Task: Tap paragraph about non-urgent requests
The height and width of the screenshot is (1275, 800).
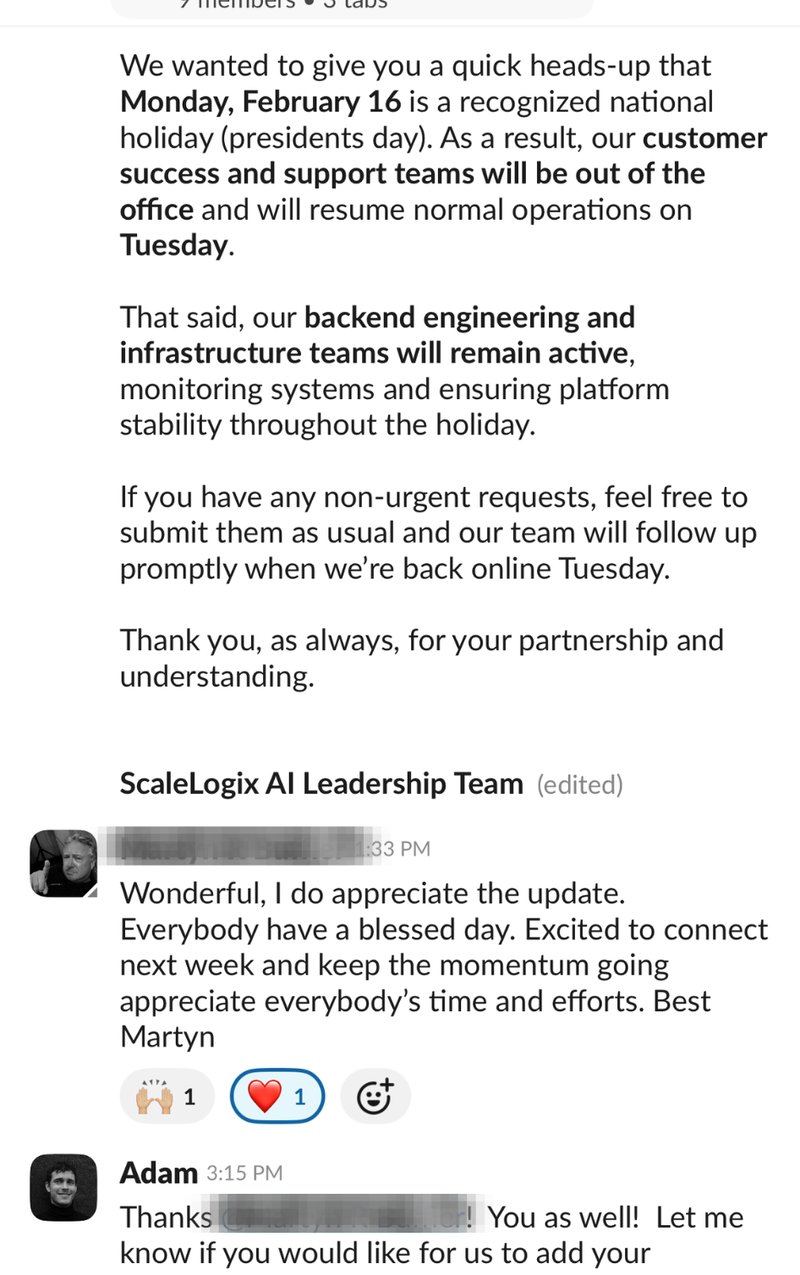Action: pos(438,533)
